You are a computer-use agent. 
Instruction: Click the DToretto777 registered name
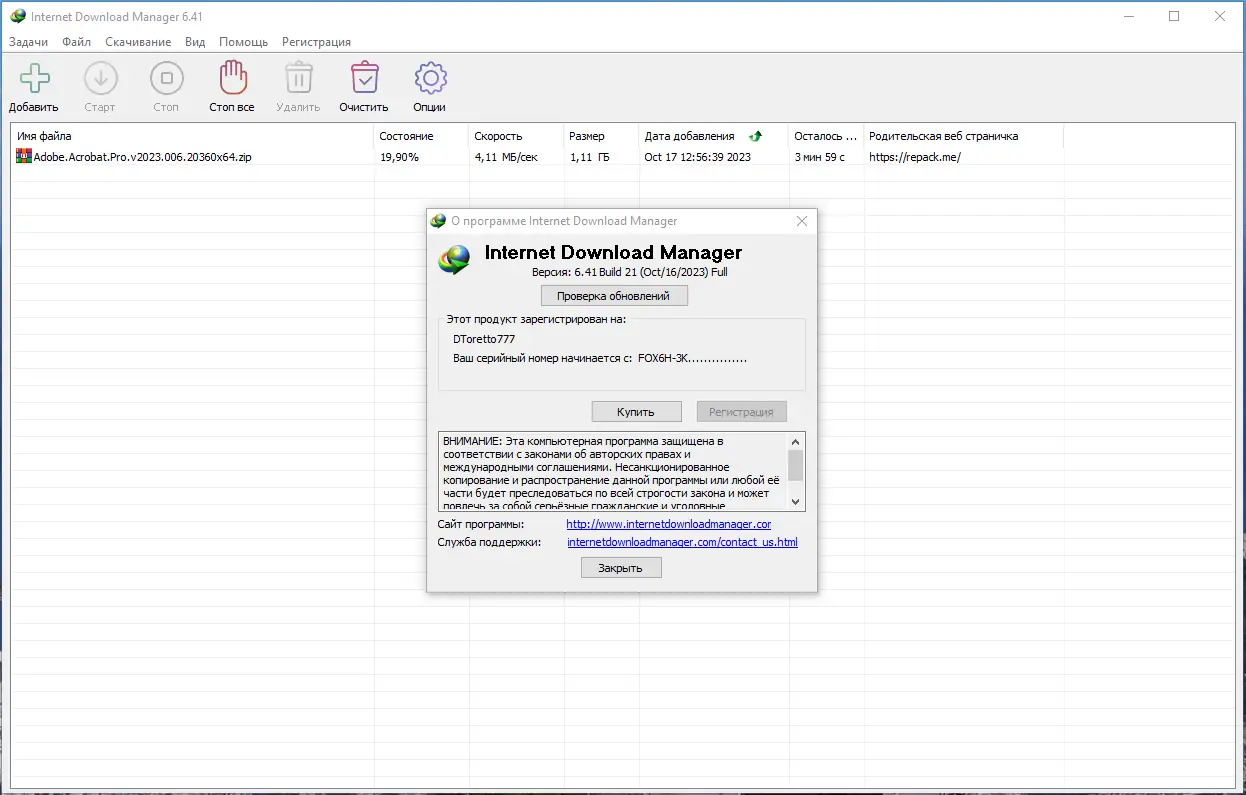click(484, 339)
